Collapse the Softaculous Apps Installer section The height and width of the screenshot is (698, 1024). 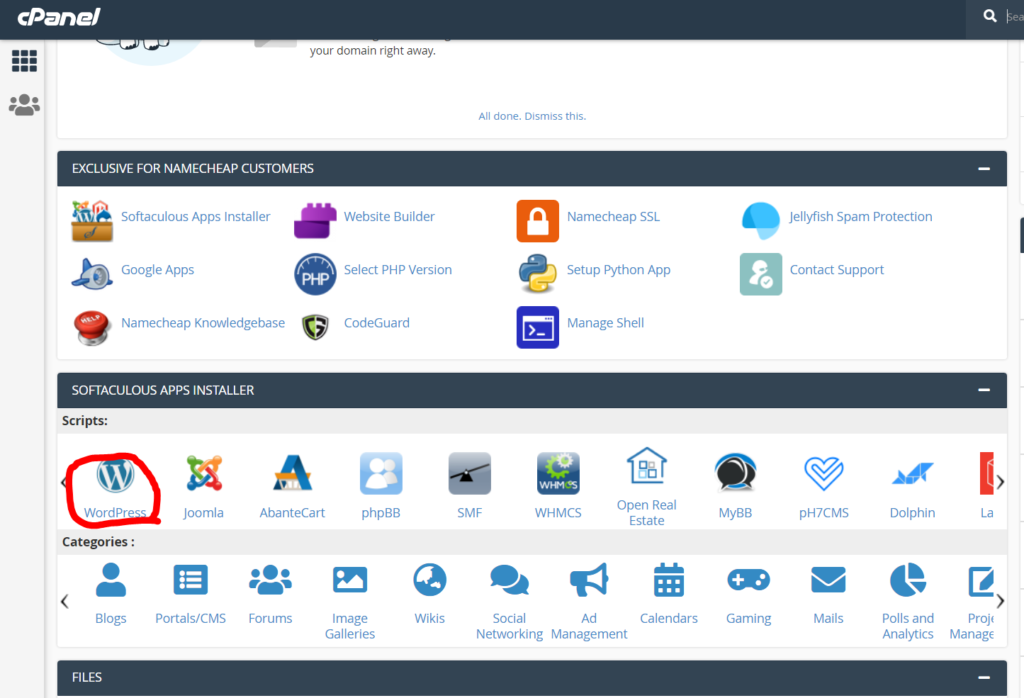tap(984, 390)
